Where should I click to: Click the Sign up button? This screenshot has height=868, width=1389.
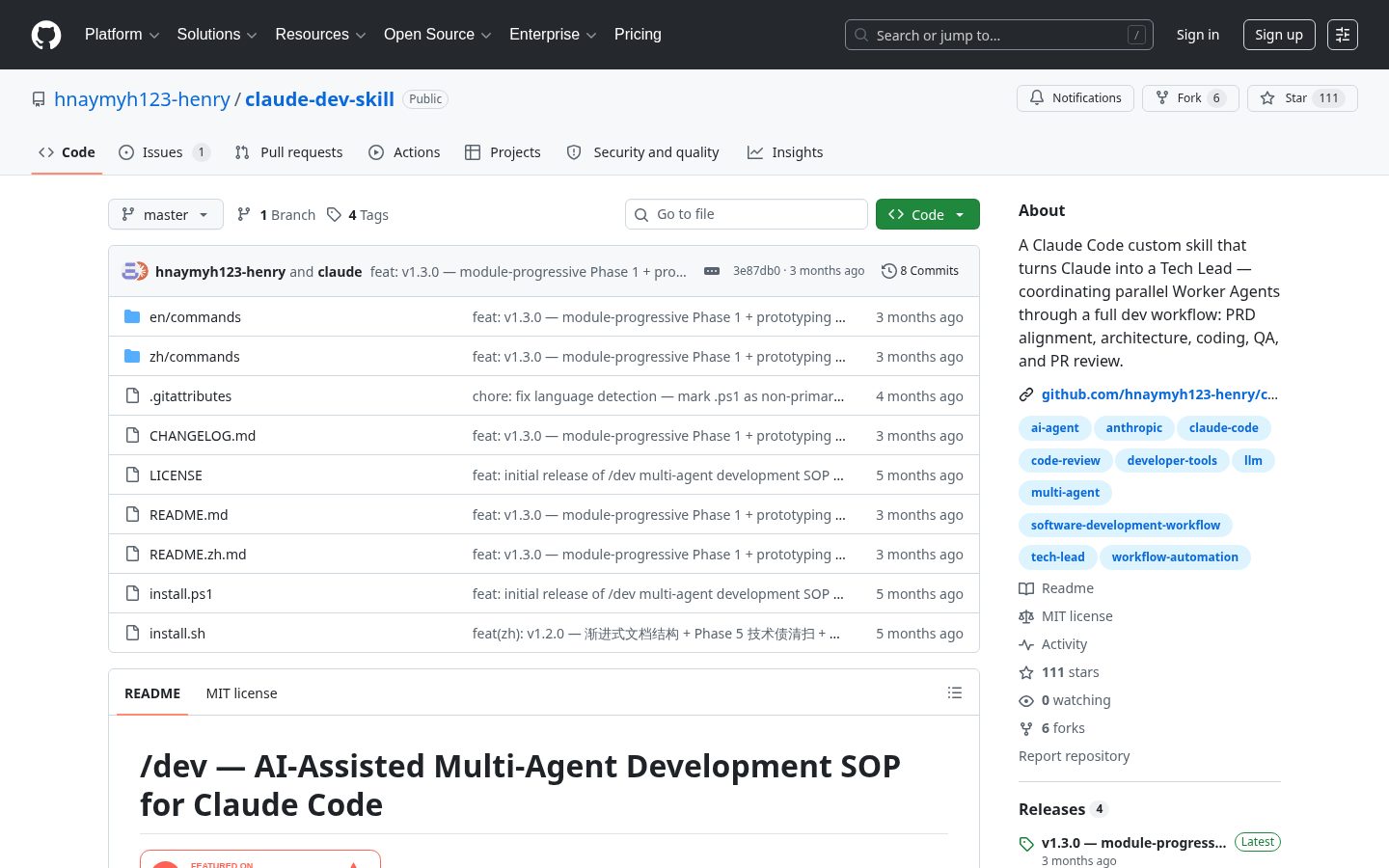click(1278, 35)
